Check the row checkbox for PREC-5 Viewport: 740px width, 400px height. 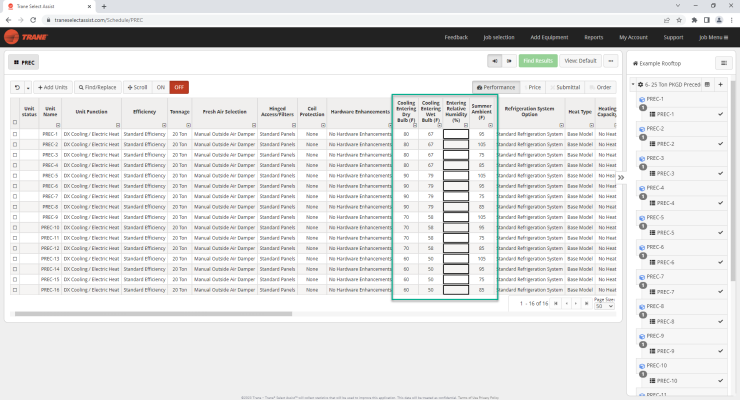coord(15,175)
